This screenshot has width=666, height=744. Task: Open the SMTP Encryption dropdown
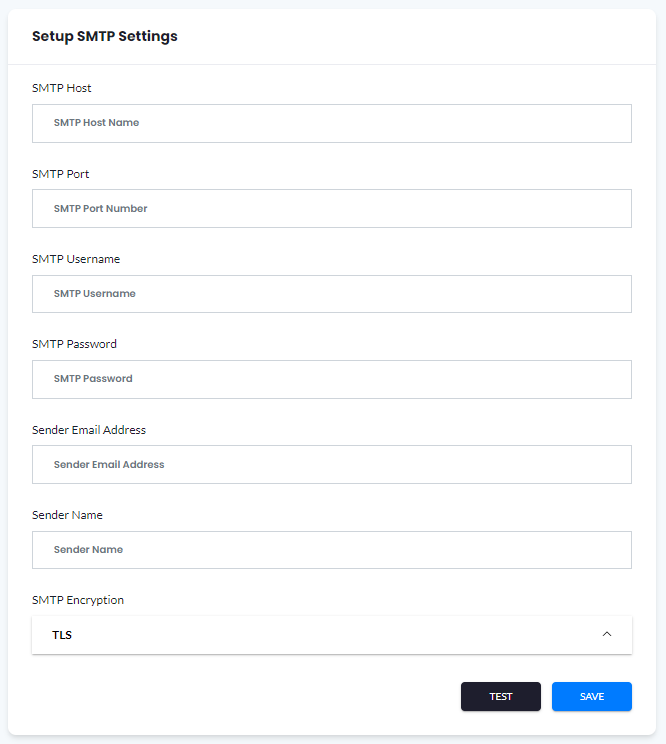[331, 635]
